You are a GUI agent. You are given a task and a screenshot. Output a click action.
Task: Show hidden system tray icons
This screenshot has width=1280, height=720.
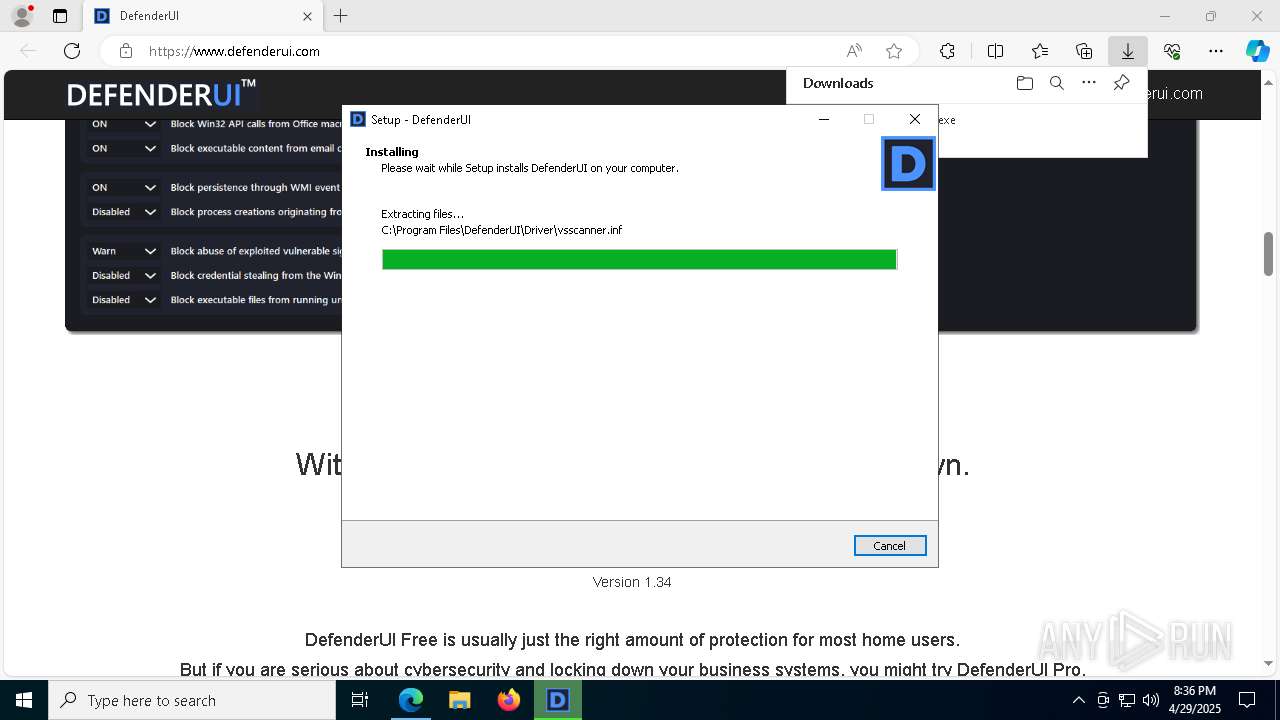click(x=1078, y=700)
